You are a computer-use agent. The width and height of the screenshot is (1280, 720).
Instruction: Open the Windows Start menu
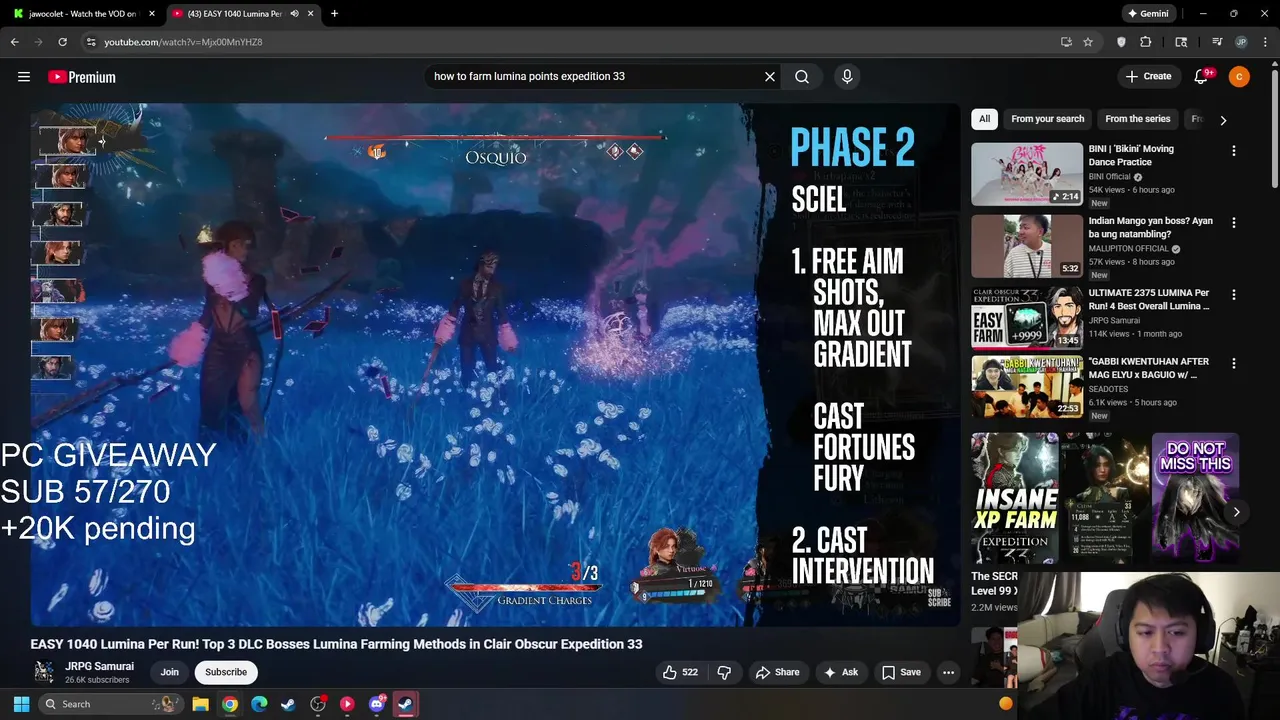pos(21,704)
